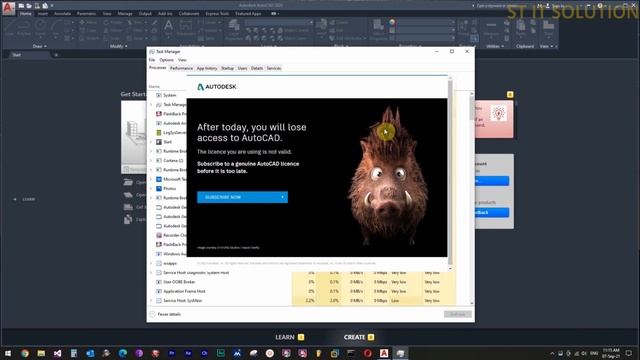Expand the Modify panel dropdown in ribbon
640x360 pixels.
point(118,46)
